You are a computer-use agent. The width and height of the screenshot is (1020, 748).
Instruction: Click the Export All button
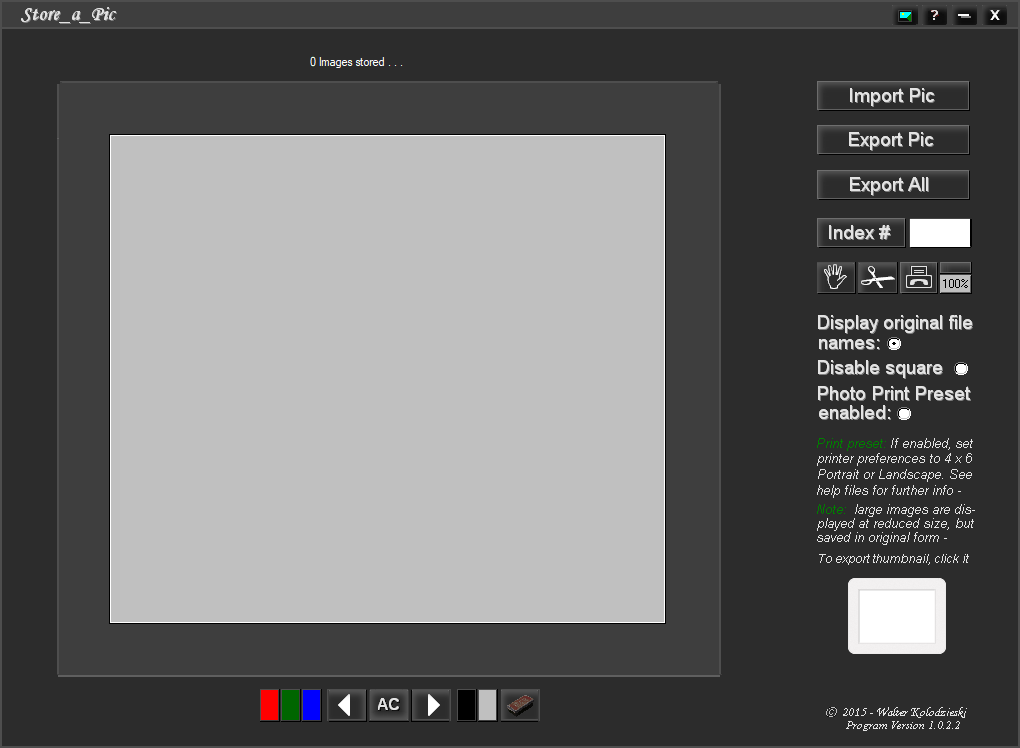pyautogui.click(x=892, y=185)
